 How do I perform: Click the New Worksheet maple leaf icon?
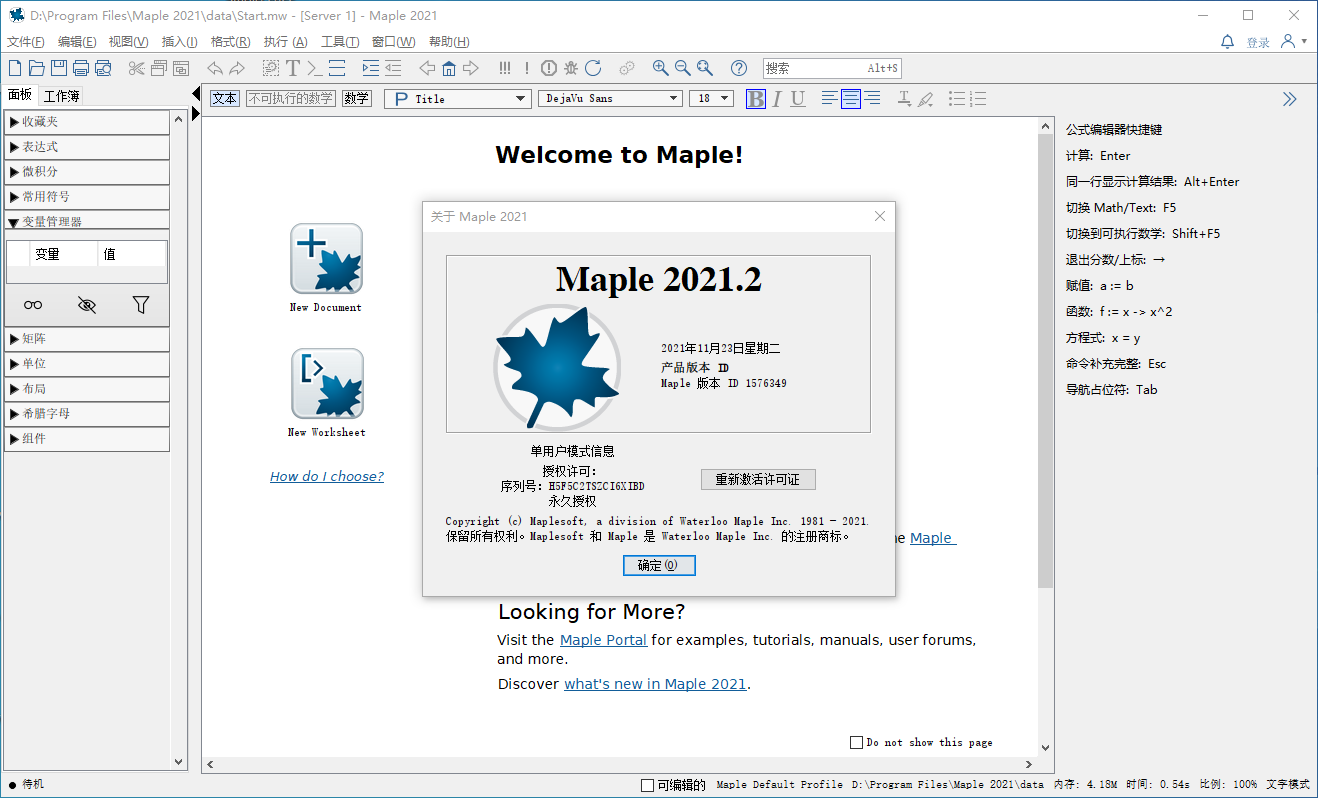coord(326,383)
